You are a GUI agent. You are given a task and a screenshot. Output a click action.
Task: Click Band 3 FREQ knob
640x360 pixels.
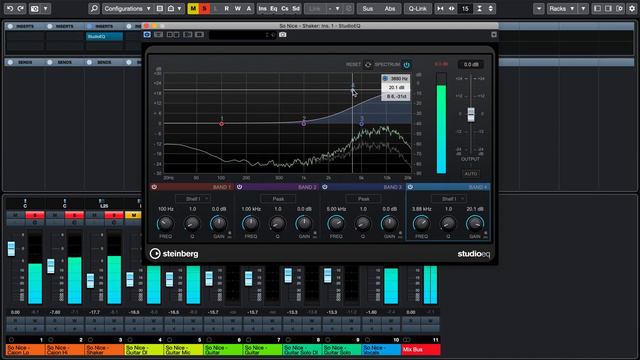[336, 224]
